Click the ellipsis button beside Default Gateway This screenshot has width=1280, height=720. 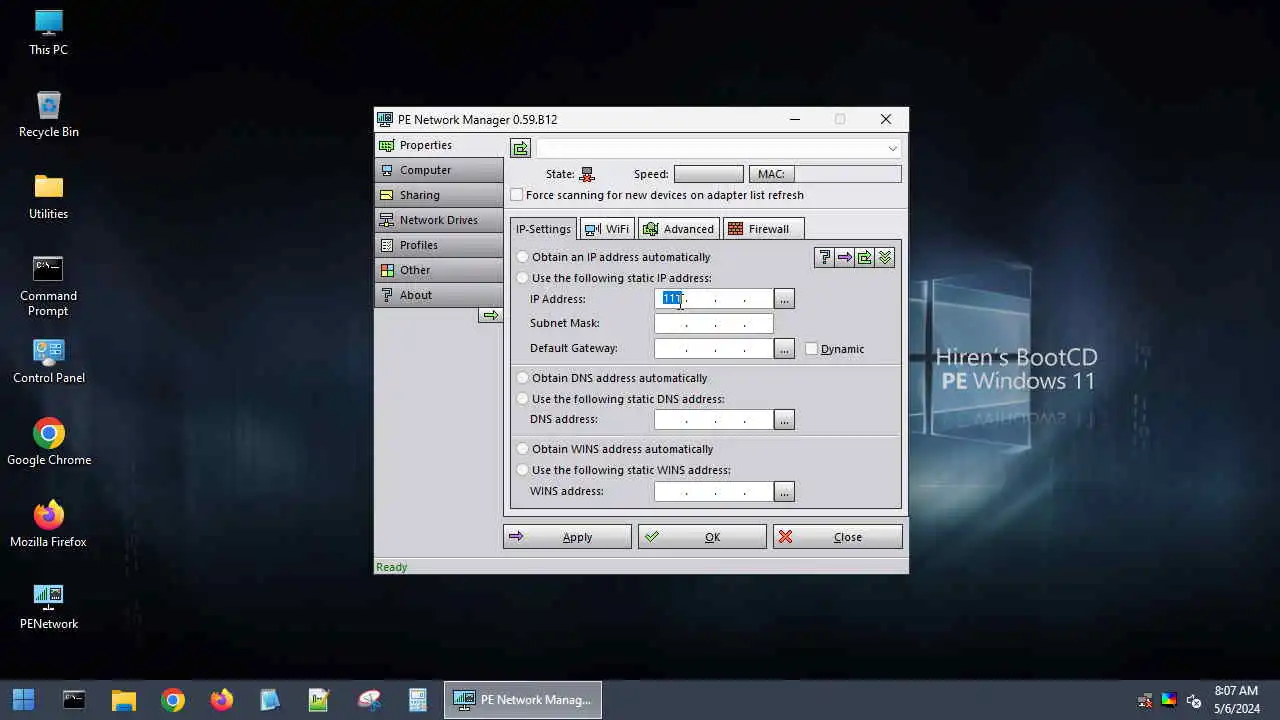pos(784,348)
